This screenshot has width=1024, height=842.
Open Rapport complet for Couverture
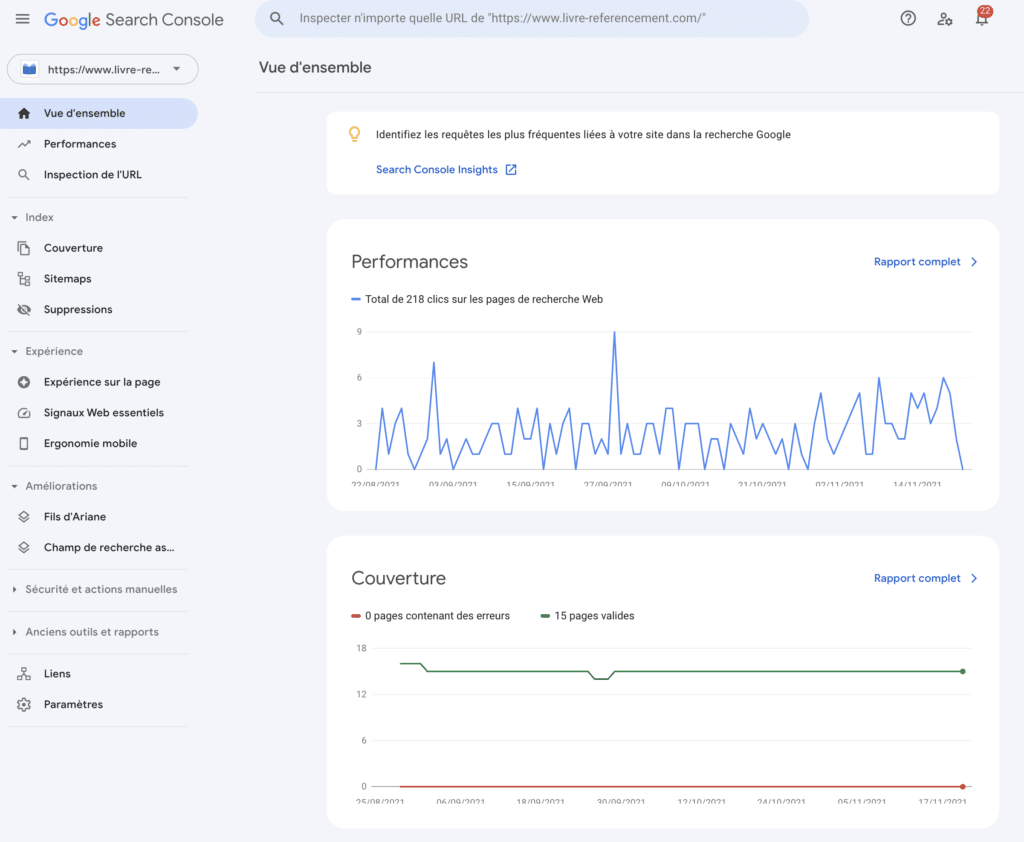point(917,579)
